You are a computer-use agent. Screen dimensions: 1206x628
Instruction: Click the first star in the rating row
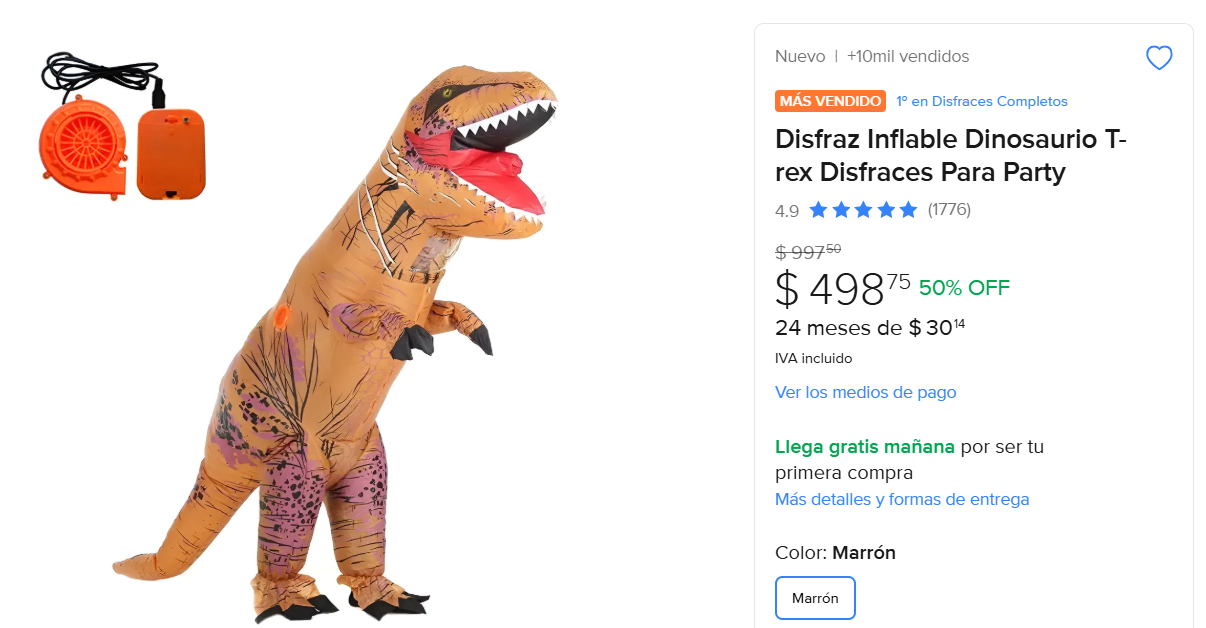820,209
